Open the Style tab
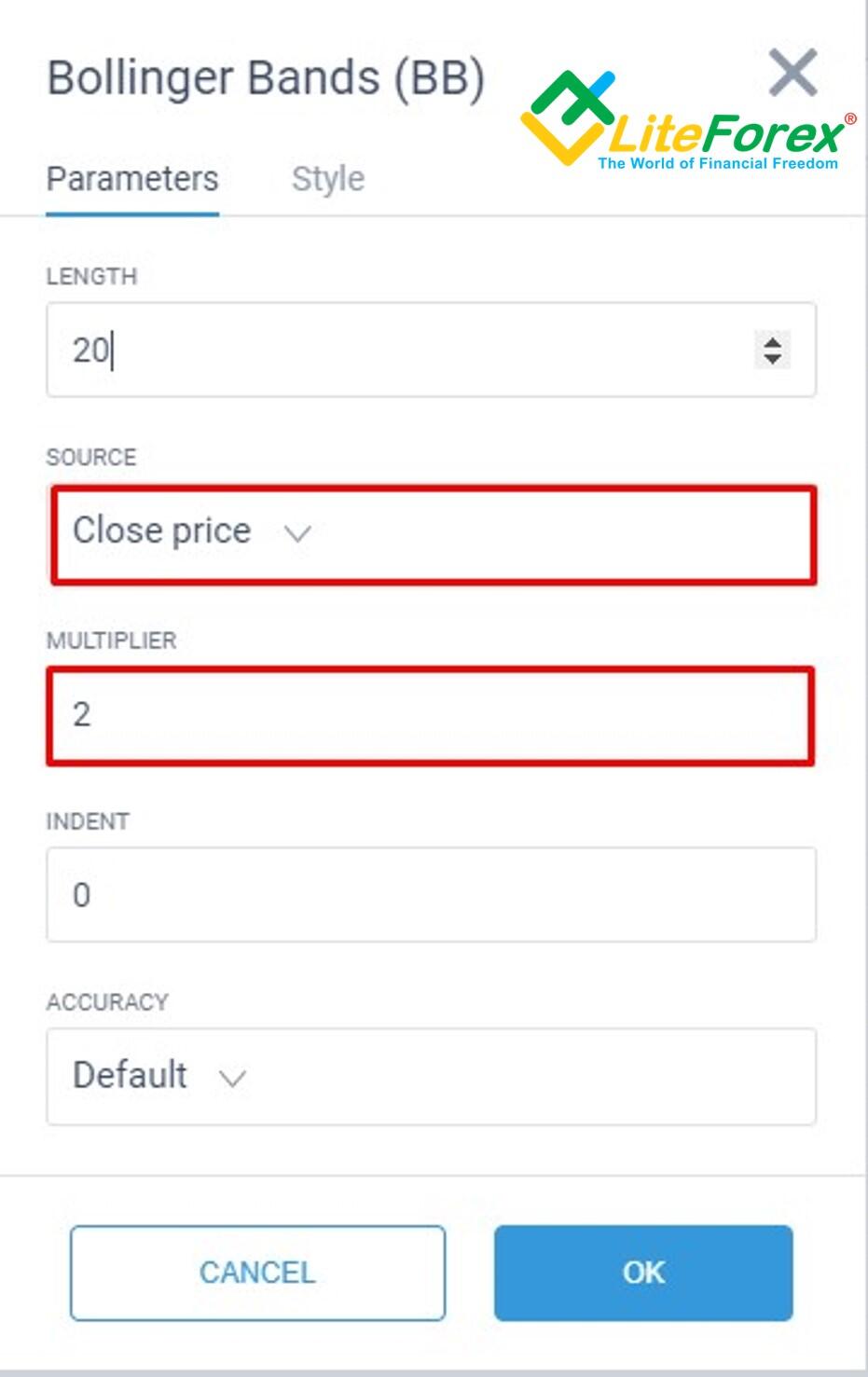The width and height of the screenshot is (868, 1377). pos(327,179)
